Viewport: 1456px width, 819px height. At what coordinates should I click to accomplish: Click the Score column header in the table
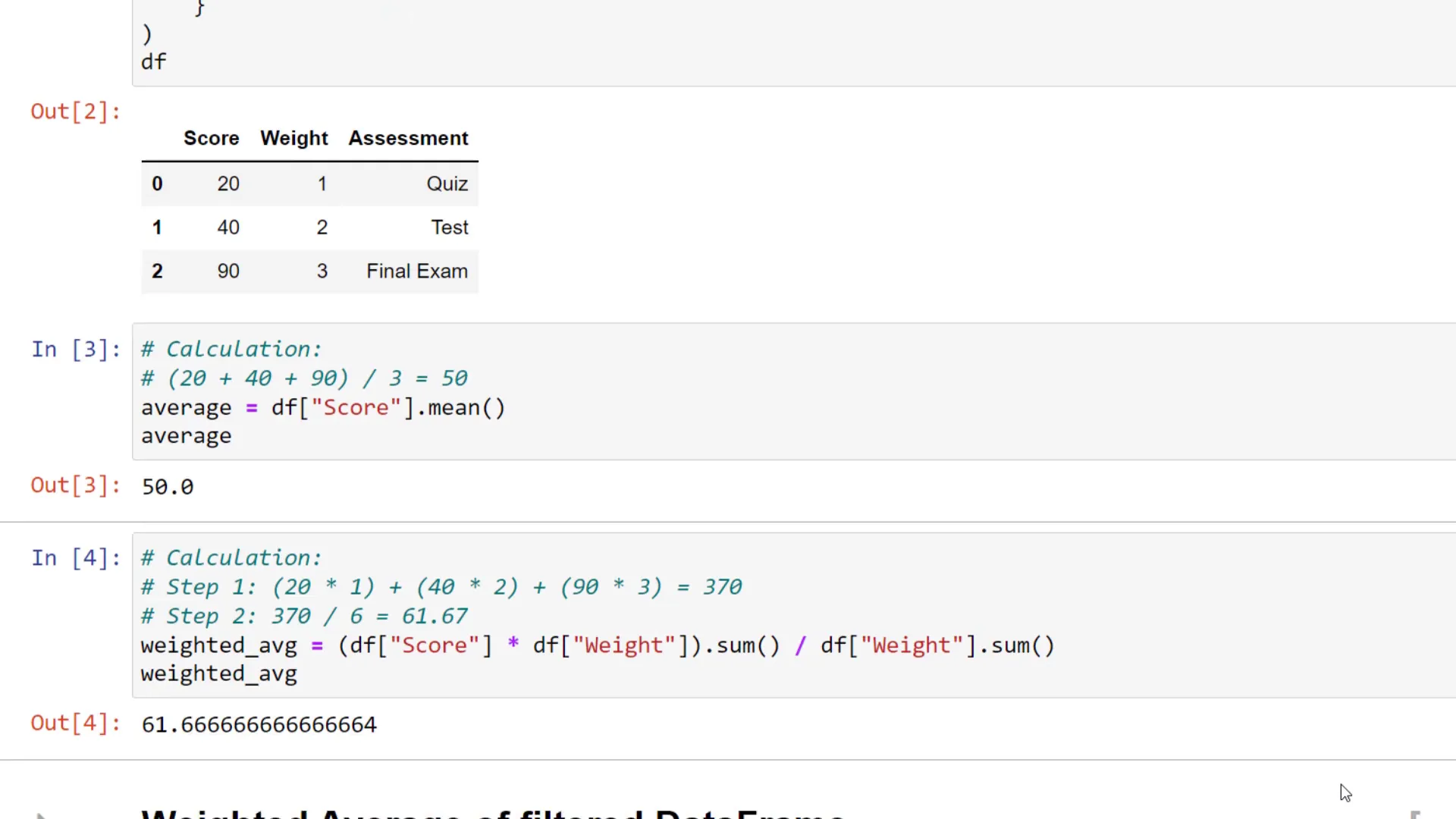[x=211, y=138]
